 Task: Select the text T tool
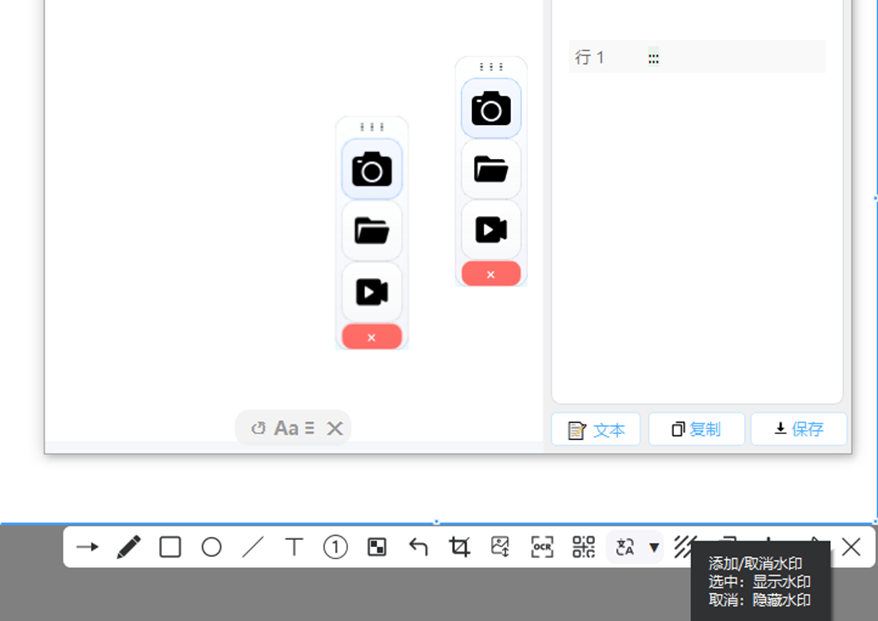tap(294, 547)
